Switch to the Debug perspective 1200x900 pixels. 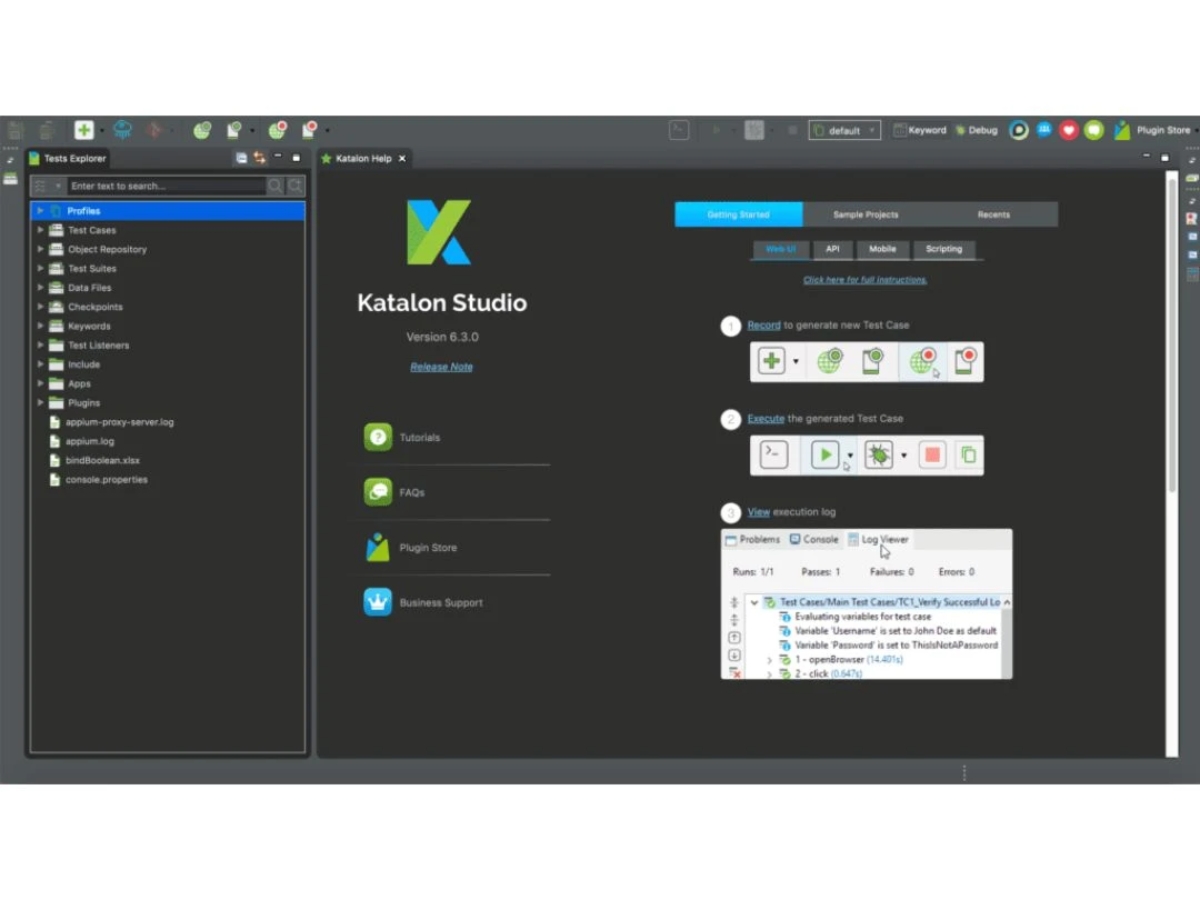click(976, 130)
